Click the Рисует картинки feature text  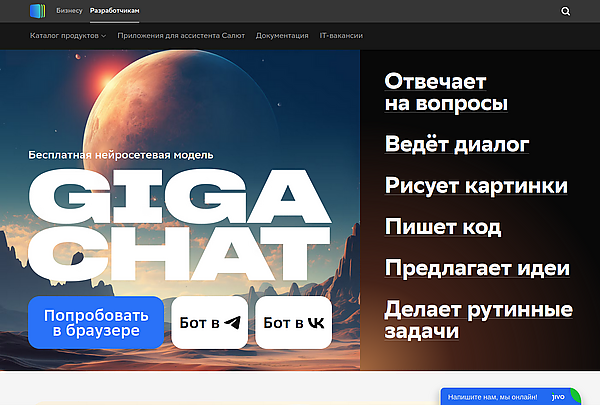pos(476,186)
